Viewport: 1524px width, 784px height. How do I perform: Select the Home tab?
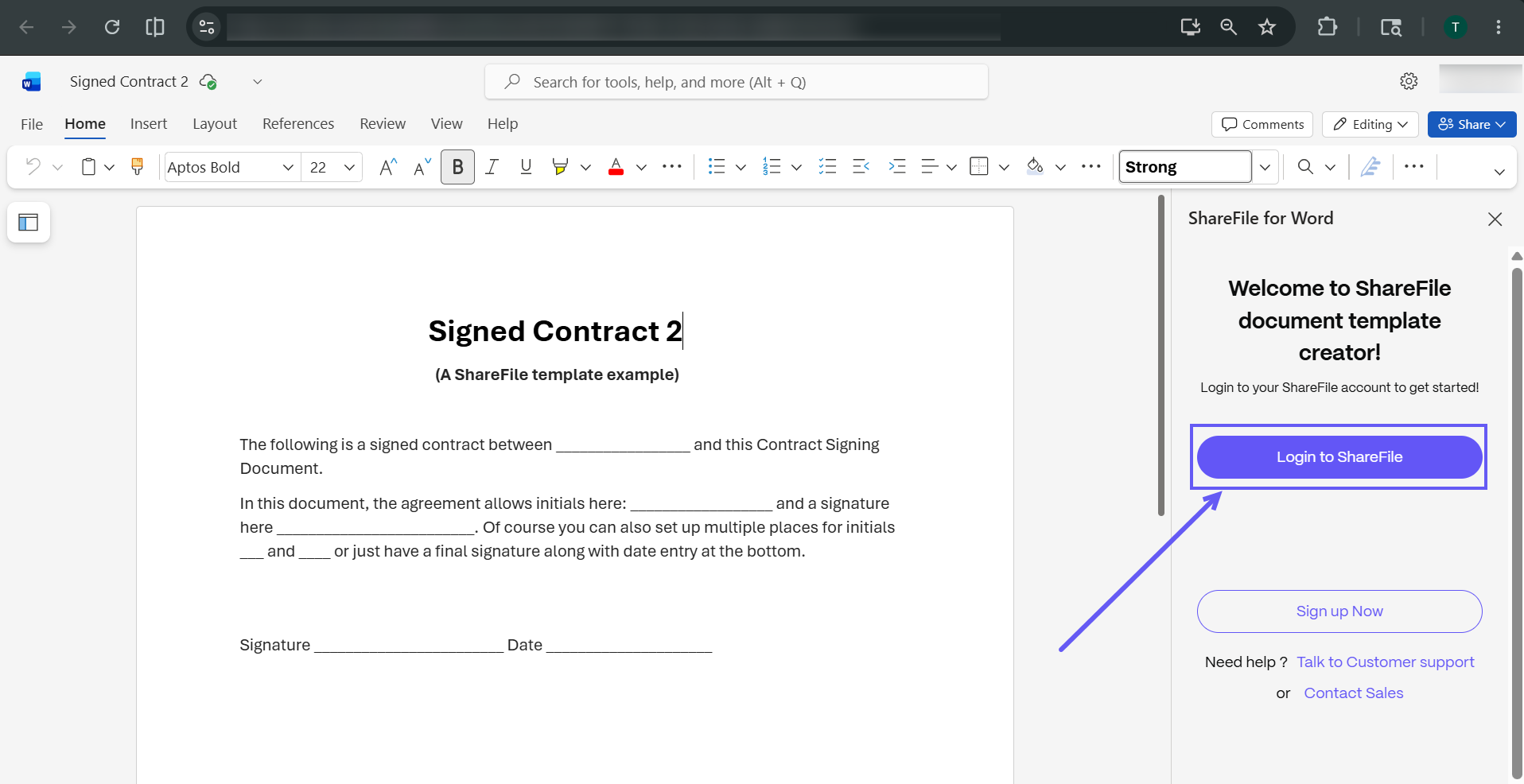(85, 124)
